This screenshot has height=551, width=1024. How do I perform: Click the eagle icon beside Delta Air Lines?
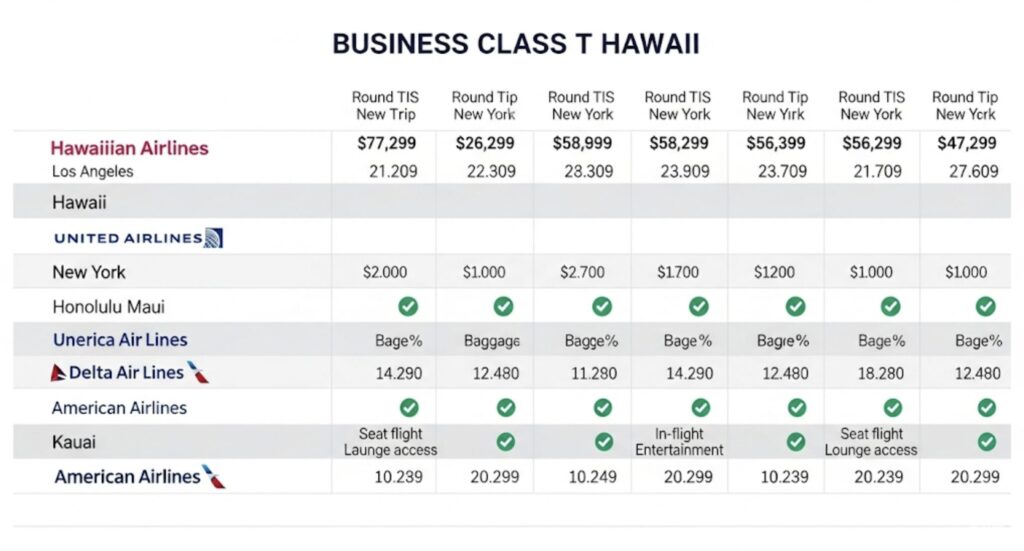[198, 372]
